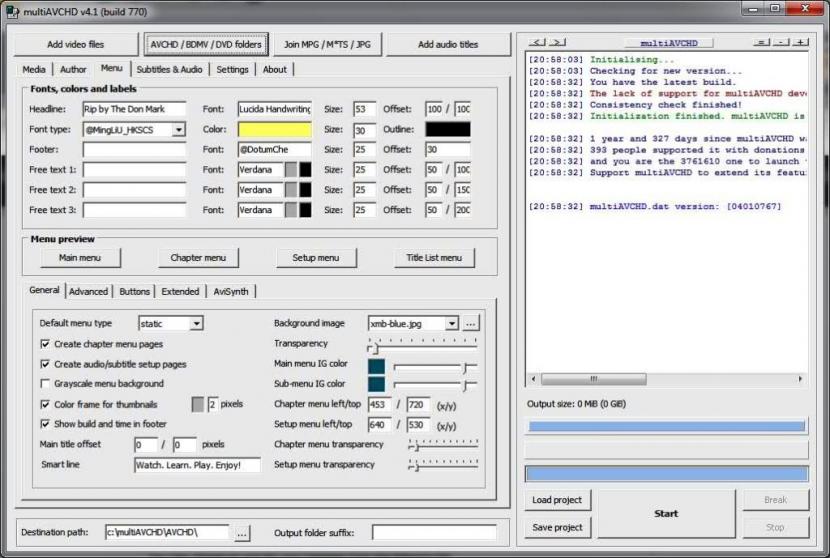Open background image browse ellipsis button
Viewport: 830px width, 558px height.
(471, 324)
